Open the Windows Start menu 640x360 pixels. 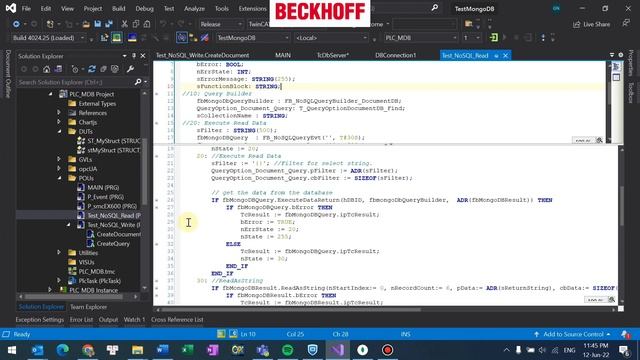tap(12, 350)
